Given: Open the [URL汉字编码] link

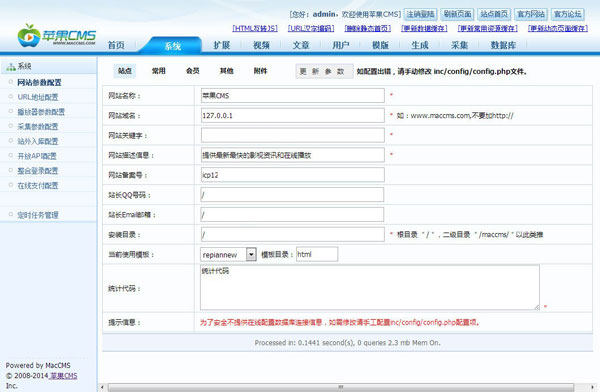Looking at the screenshot, I should (311, 28).
